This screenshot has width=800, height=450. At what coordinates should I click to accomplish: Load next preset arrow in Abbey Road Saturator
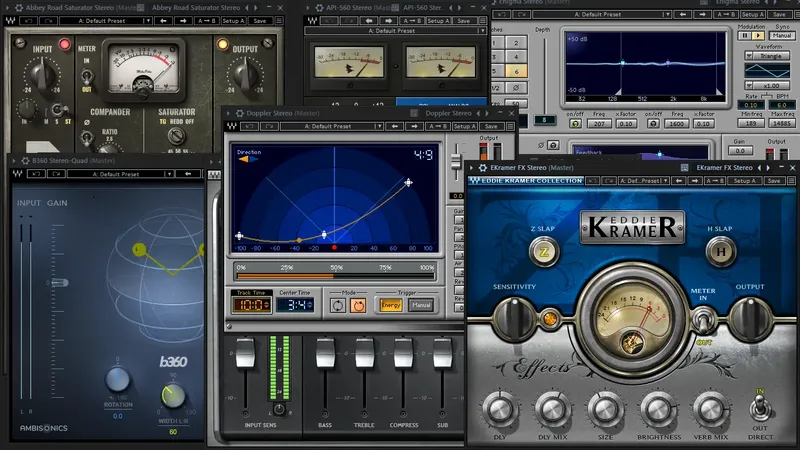pyautogui.click(x=183, y=21)
